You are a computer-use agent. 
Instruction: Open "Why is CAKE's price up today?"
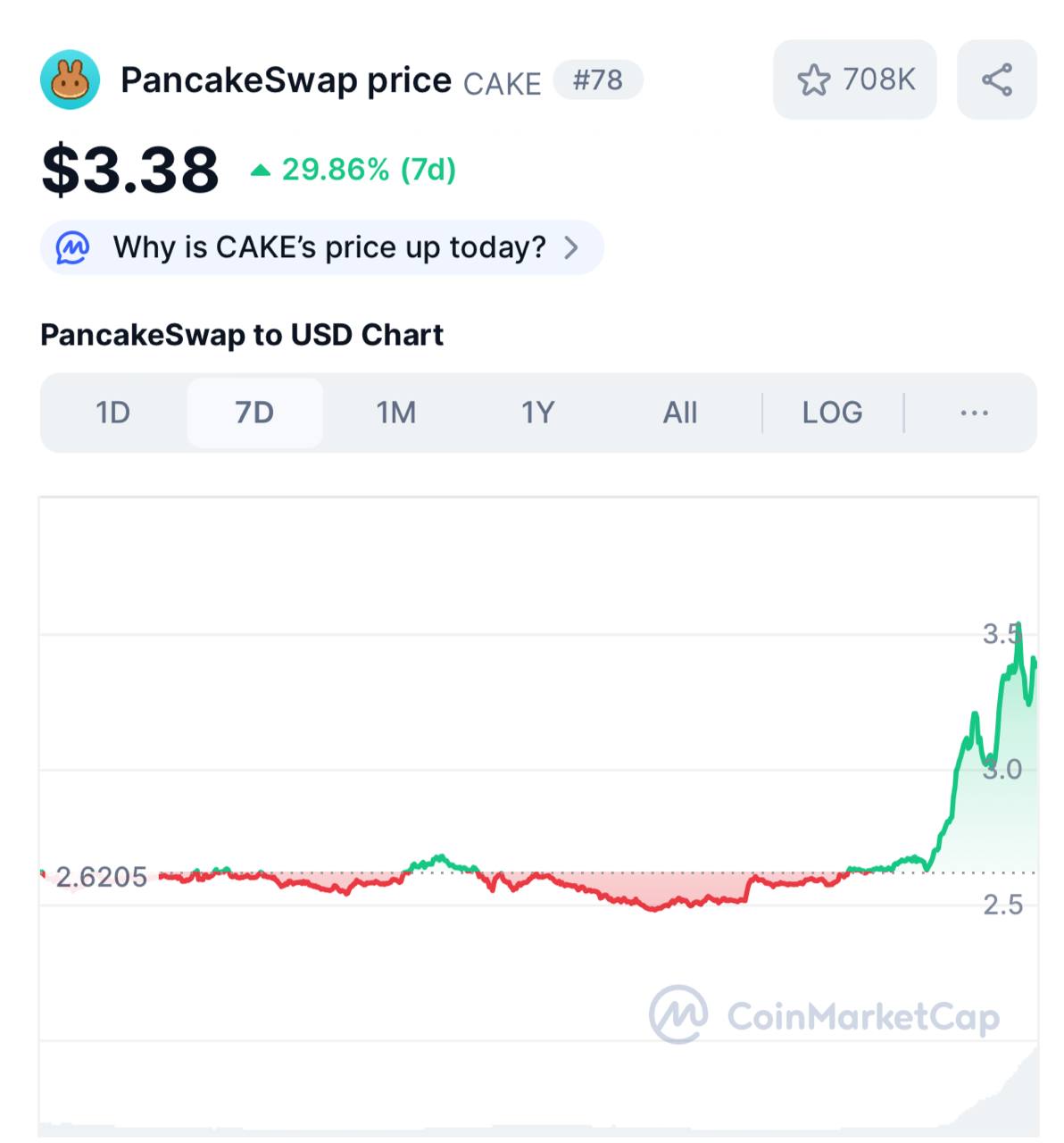tap(328, 247)
